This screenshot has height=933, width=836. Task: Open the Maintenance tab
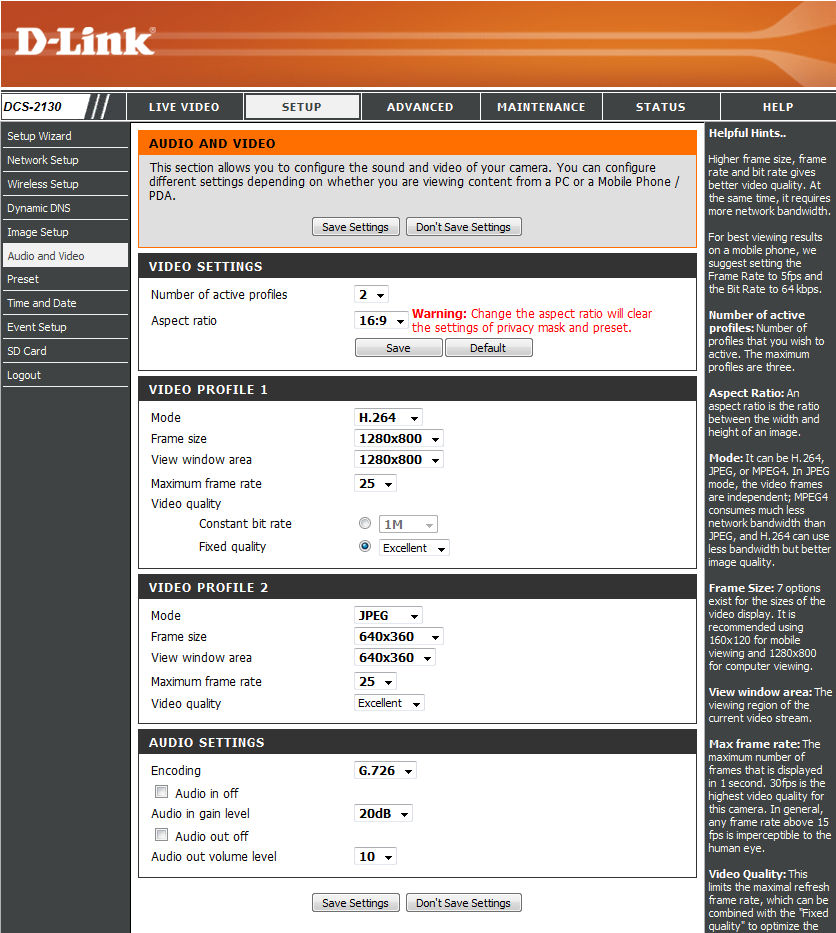[541, 107]
